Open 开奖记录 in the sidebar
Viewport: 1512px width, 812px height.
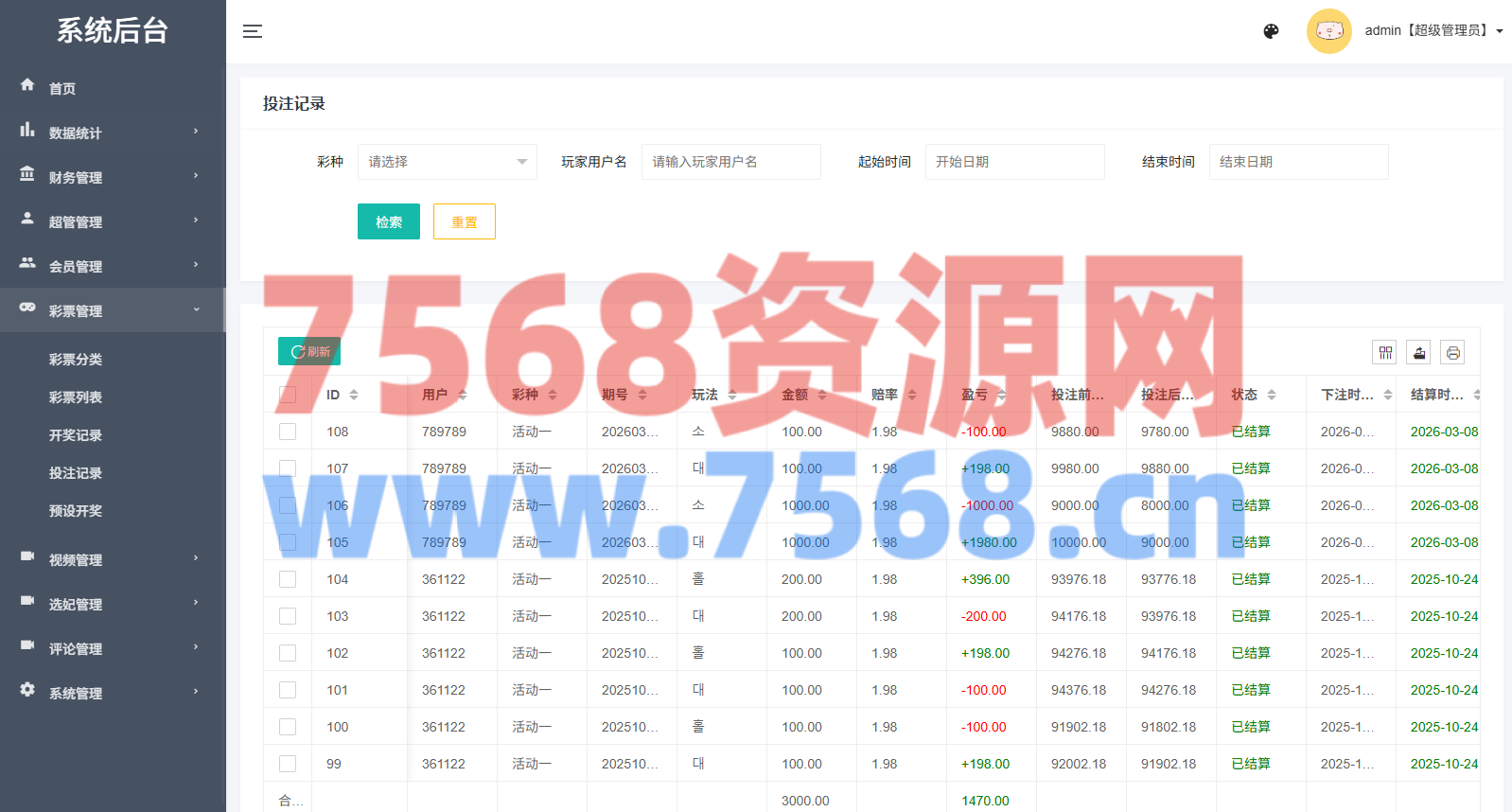[x=76, y=435]
